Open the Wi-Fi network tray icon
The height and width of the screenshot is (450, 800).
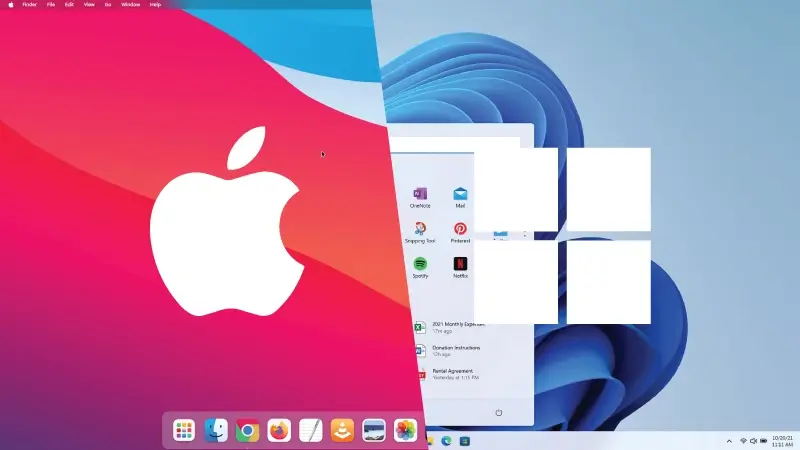click(x=743, y=441)
